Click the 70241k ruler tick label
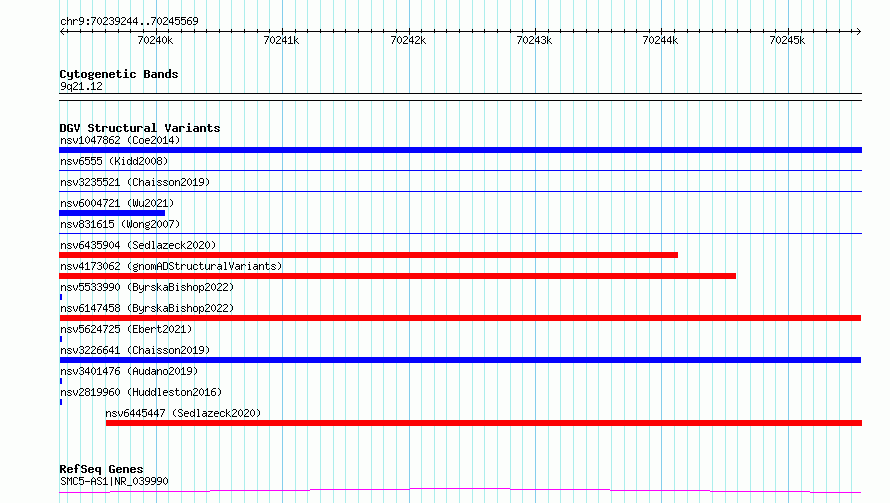Viewport: 890px width, 503px height. point(282,40)
